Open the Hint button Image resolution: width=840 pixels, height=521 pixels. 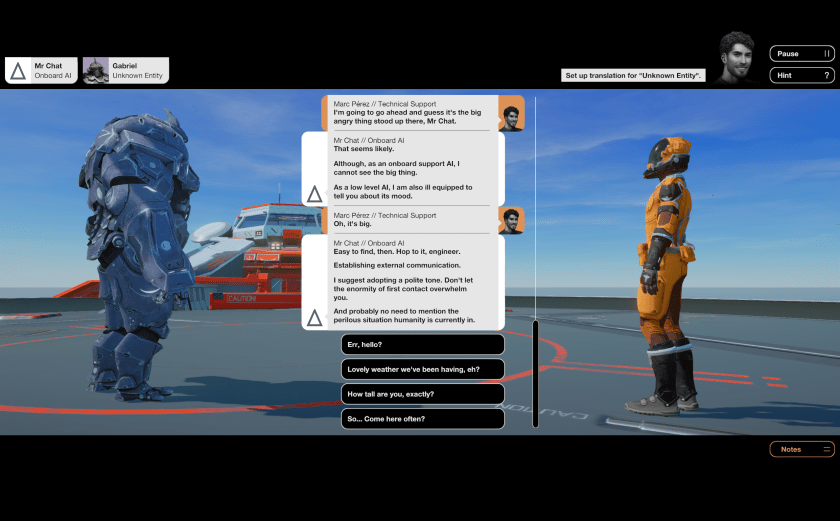(x=801, y=75)
